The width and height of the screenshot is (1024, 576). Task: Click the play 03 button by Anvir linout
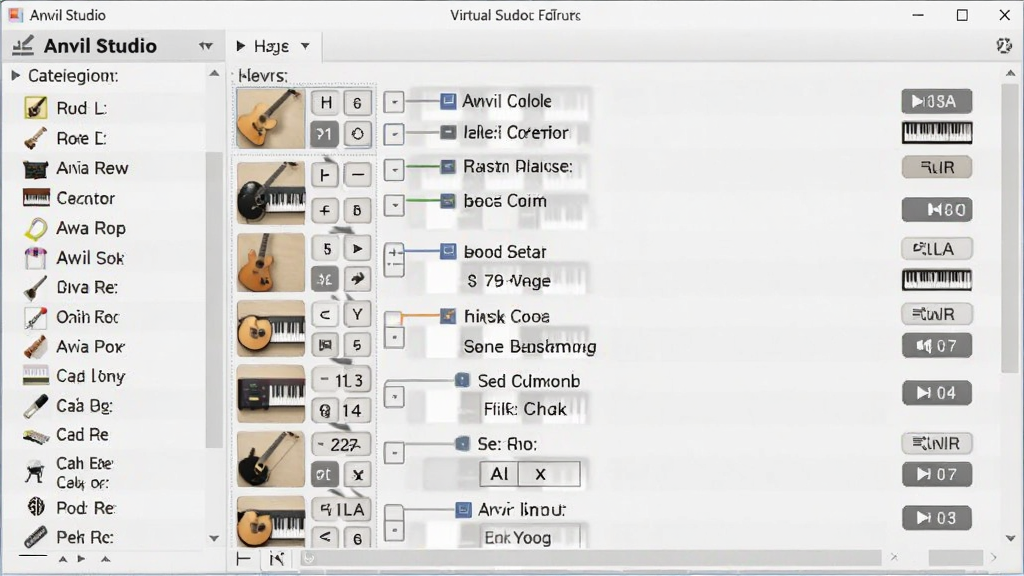pyautogui.click(x=936, y=518)
